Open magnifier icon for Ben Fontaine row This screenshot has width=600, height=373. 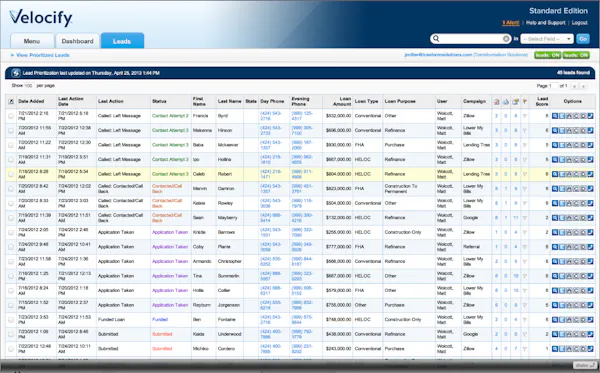(x=555, y=319)
